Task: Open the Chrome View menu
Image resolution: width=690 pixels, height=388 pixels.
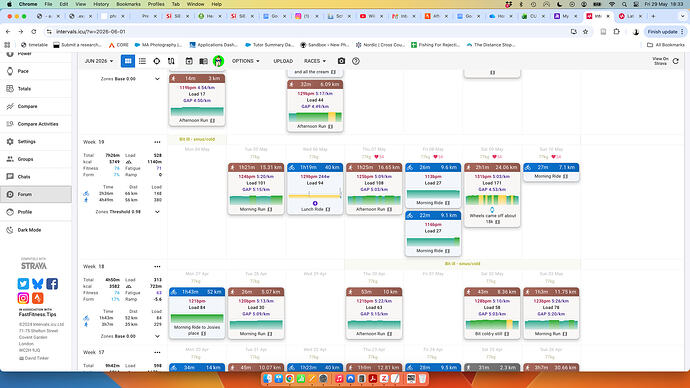Action: 81,4
